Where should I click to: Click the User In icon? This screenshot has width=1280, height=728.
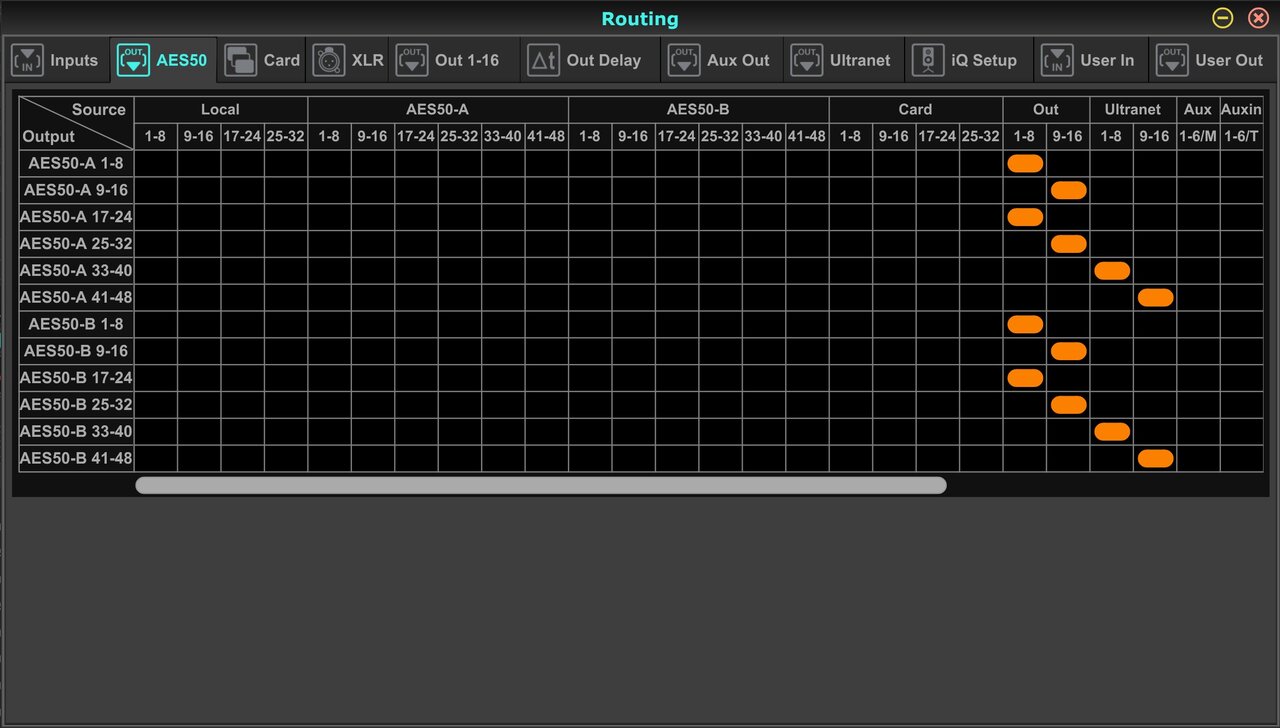[x=1057, y=60]
